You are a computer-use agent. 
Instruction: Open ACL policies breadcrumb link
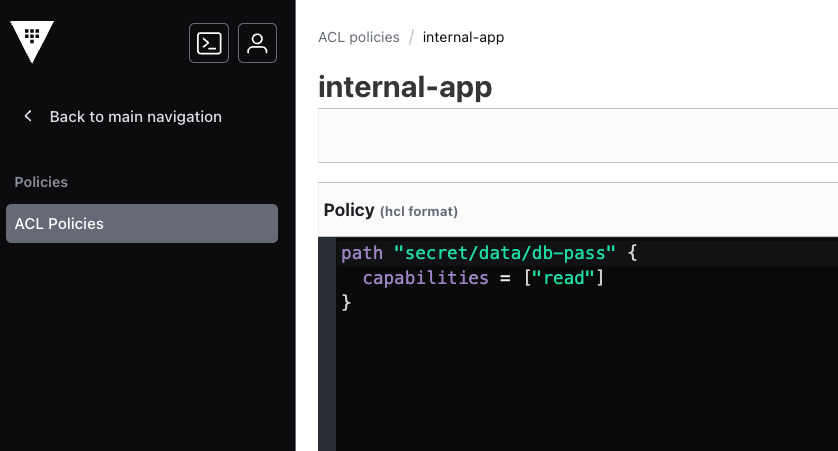click(x=359, y=37)
